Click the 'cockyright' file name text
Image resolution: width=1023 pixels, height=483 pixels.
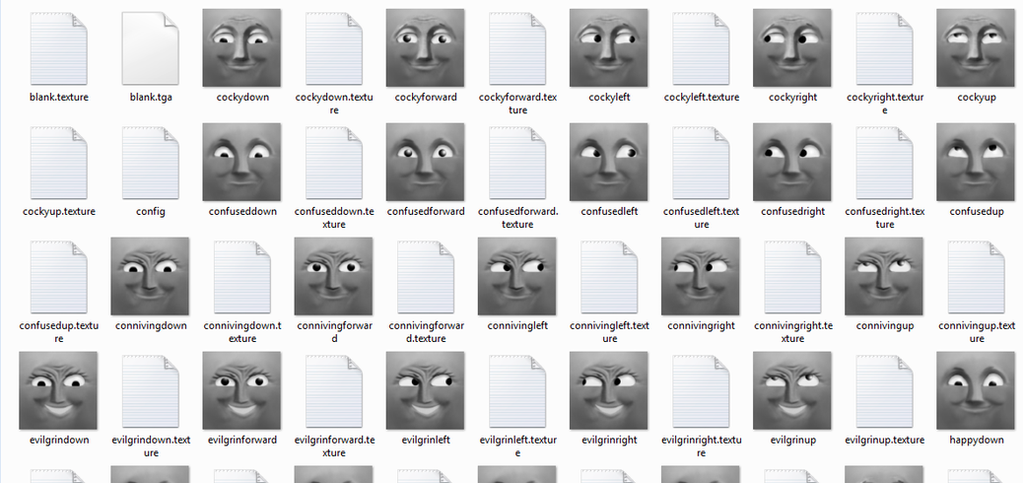pos(793,97)
